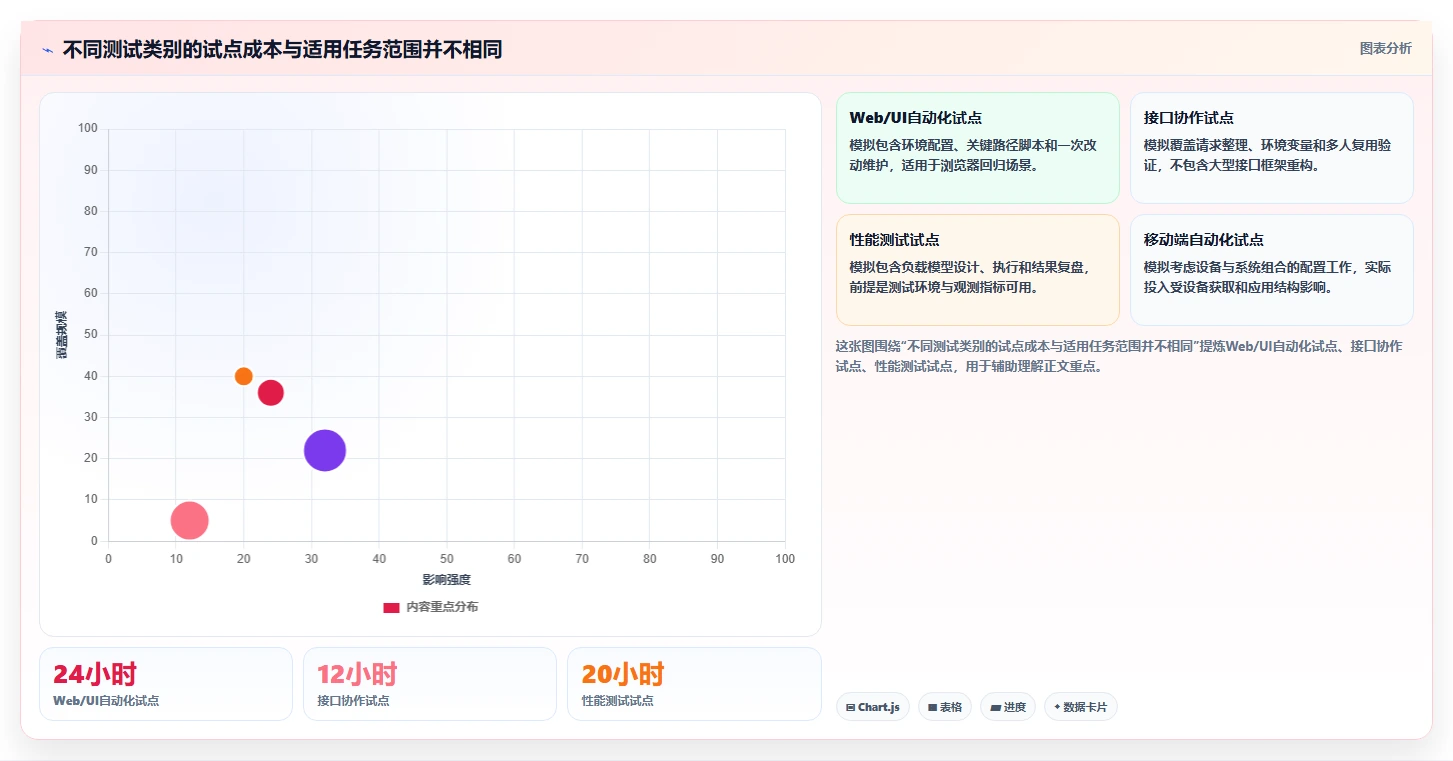The height and width of the screenshot is (761, 1453).
Task: Click the lightning icon beside the title
Action: pos(47,50)
